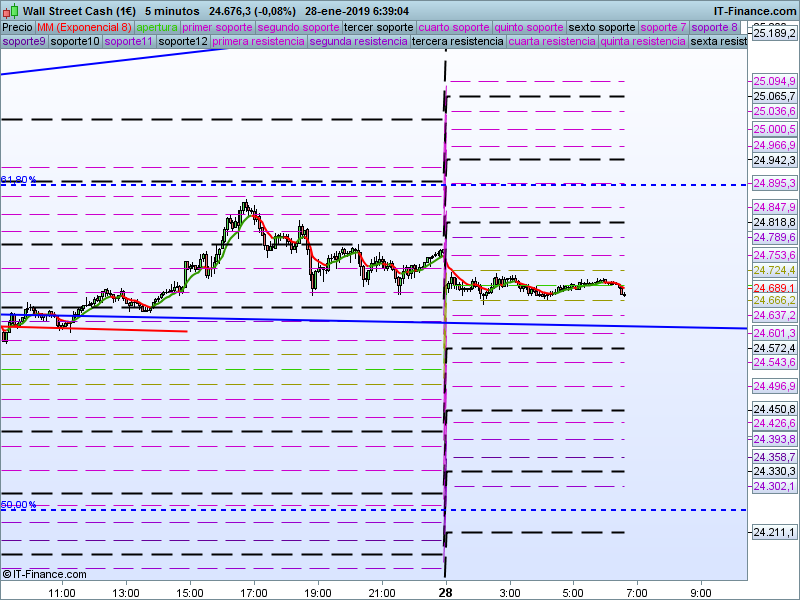This screenshot has height=600, width=800.
Task: Click the IT-Finance.com link at top right
Action: tap(755, 11)
